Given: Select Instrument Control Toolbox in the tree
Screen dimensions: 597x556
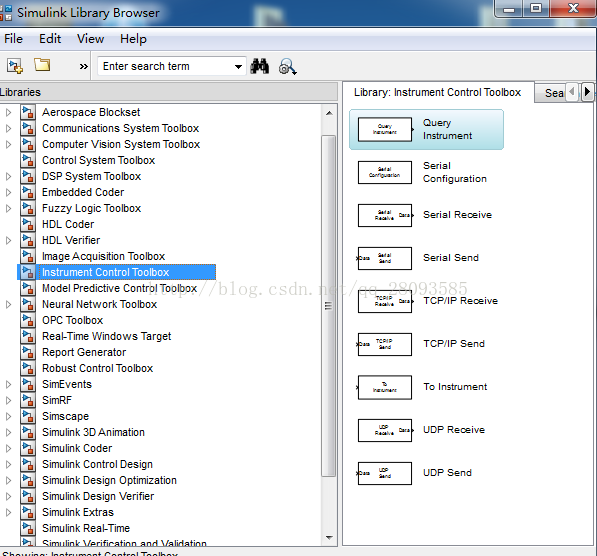Looking at the screenshot, I should 105,272.
